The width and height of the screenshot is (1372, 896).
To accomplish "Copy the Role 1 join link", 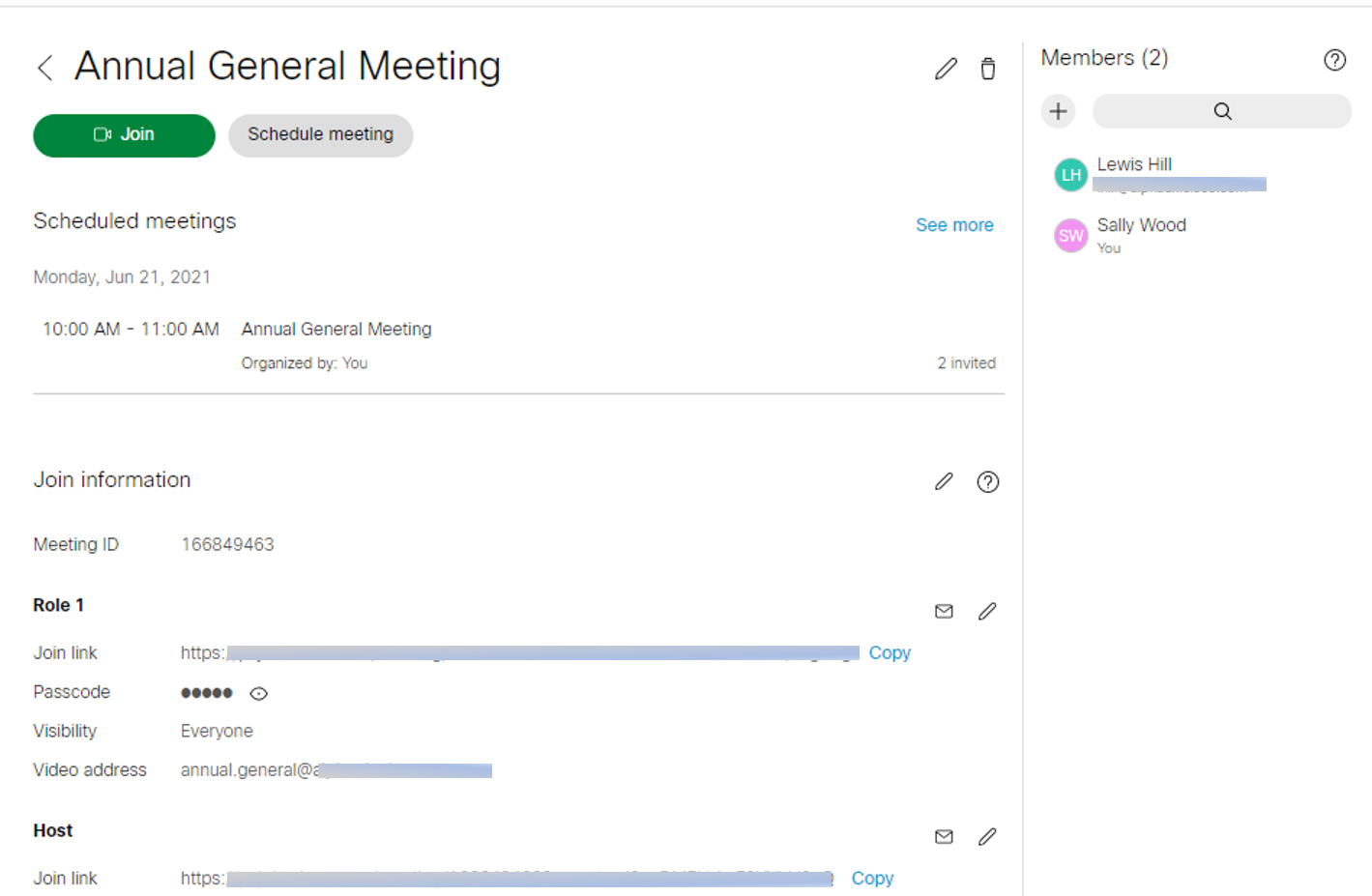I will pyautogui.click(x=889, y=652).
